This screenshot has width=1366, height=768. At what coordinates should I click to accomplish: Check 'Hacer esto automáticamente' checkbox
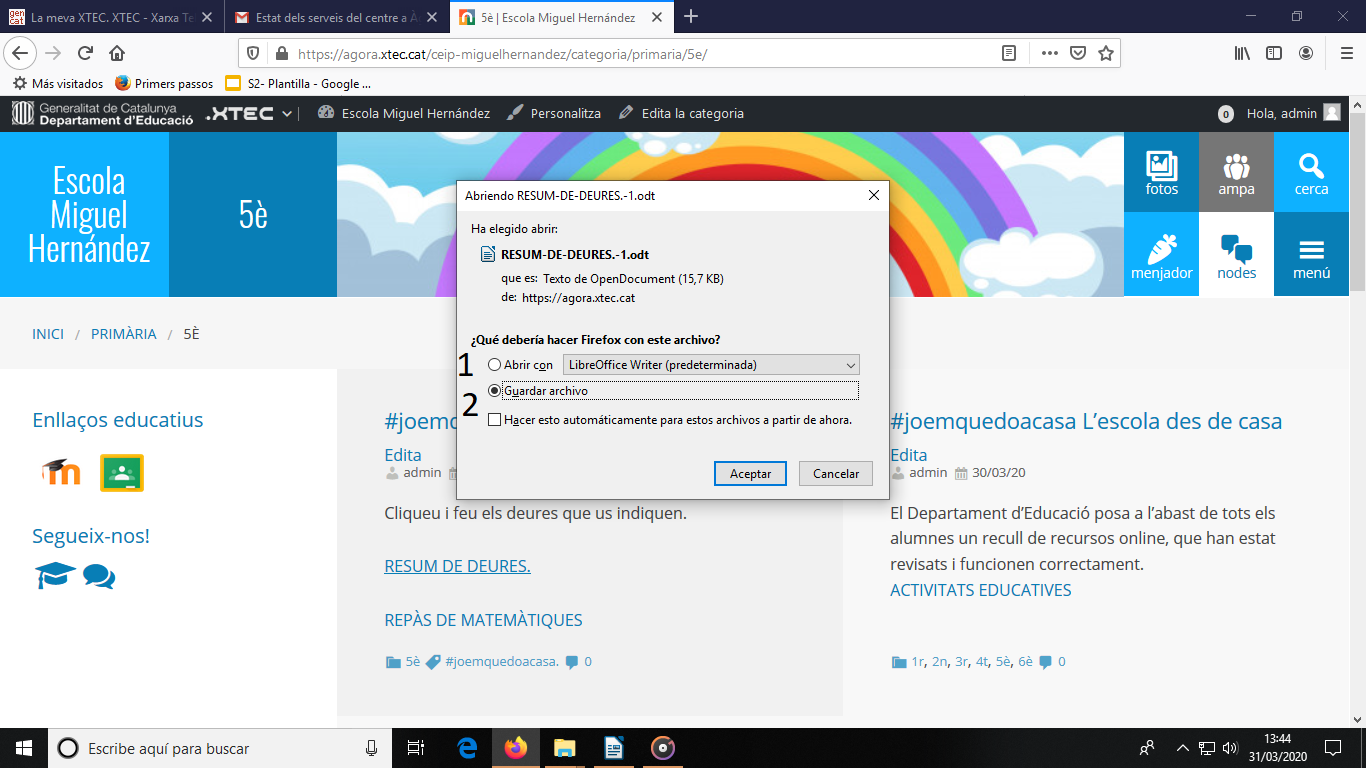[x=495, y=421]
